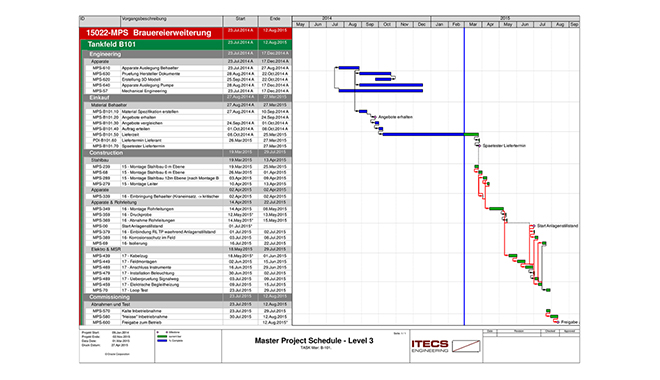Select the Apparate & Rohrleitung subgroup row
660x380 pixels.
188,202
